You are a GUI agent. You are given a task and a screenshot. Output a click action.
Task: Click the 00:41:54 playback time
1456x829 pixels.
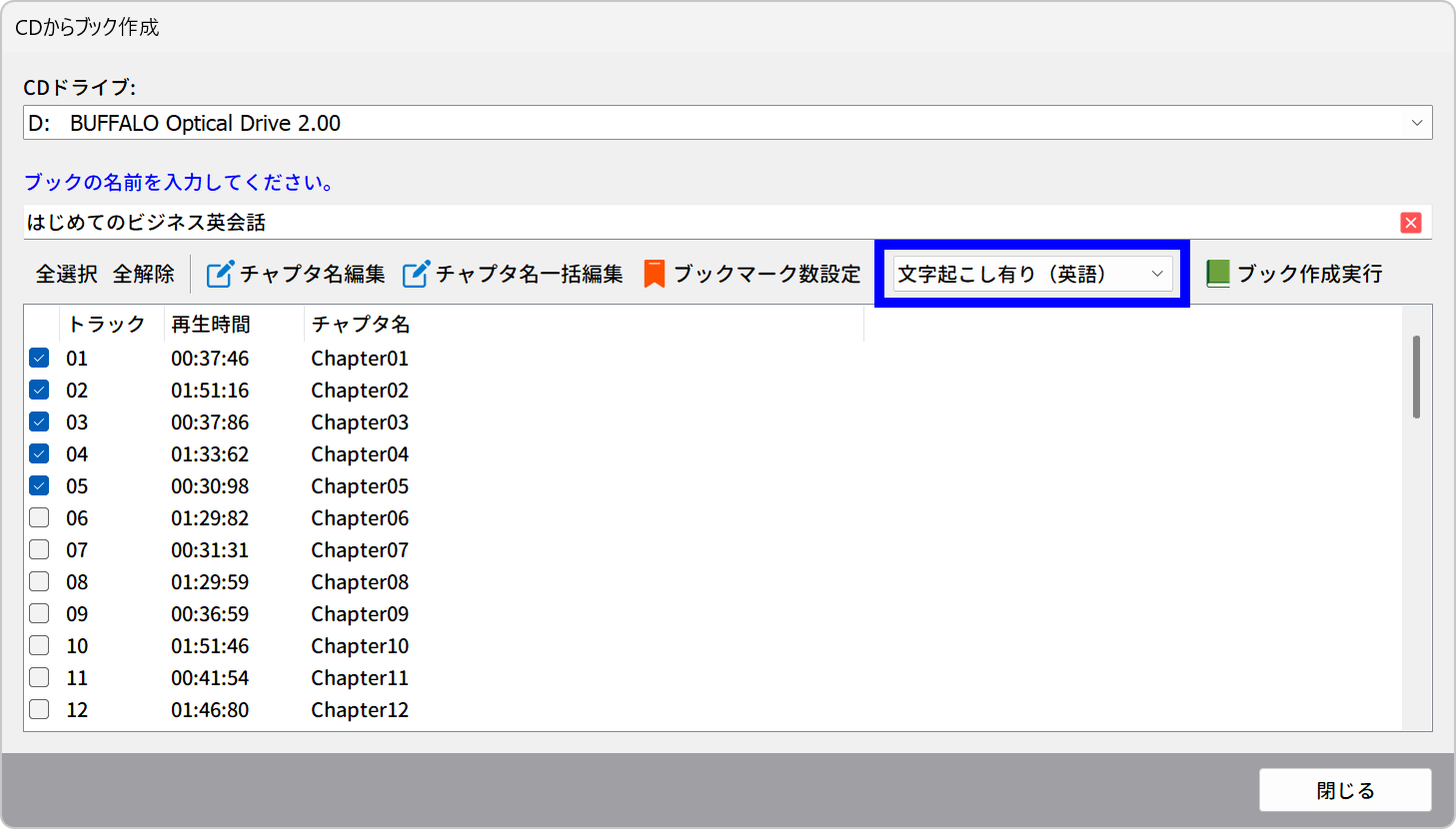point(210,677)
